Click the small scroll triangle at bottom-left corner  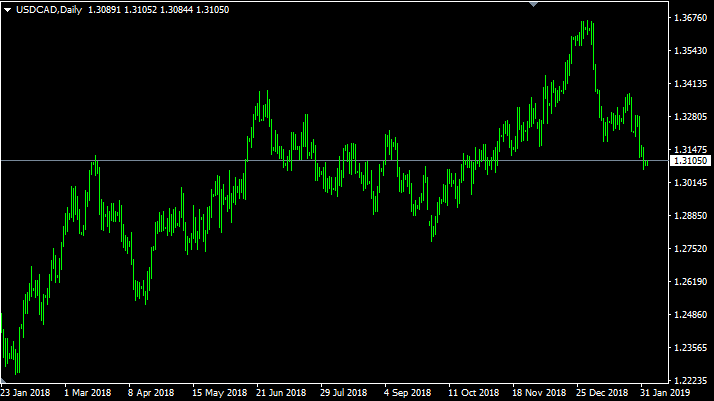3,381
